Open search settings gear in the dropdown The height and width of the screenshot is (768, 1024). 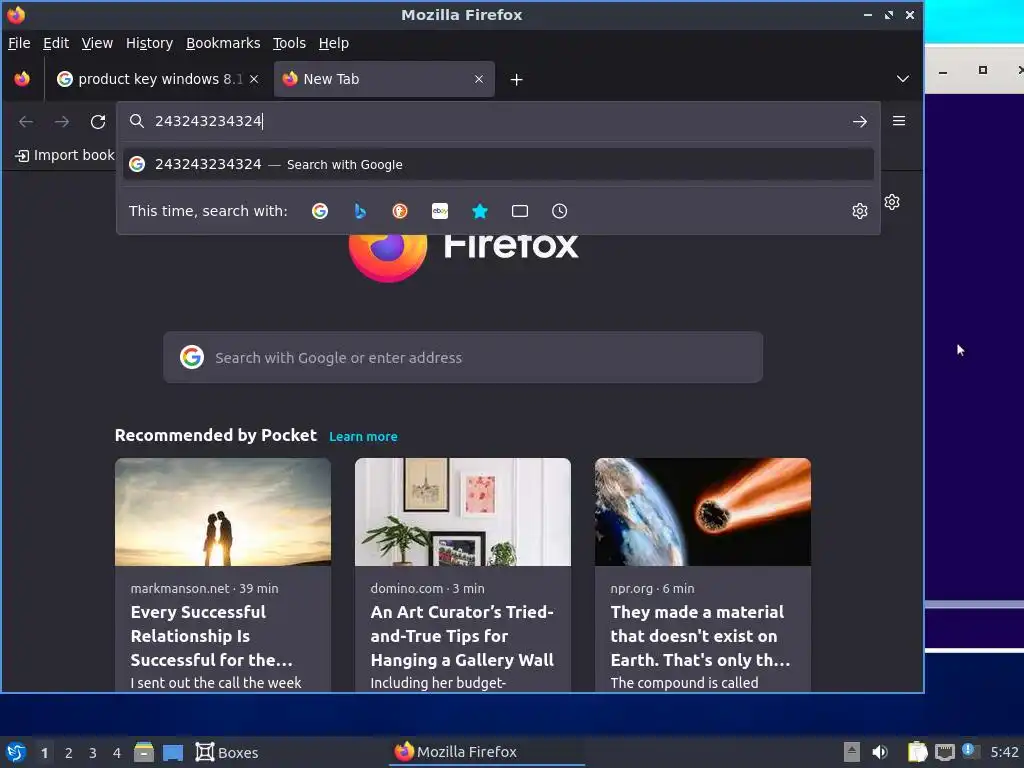[859, 211]
